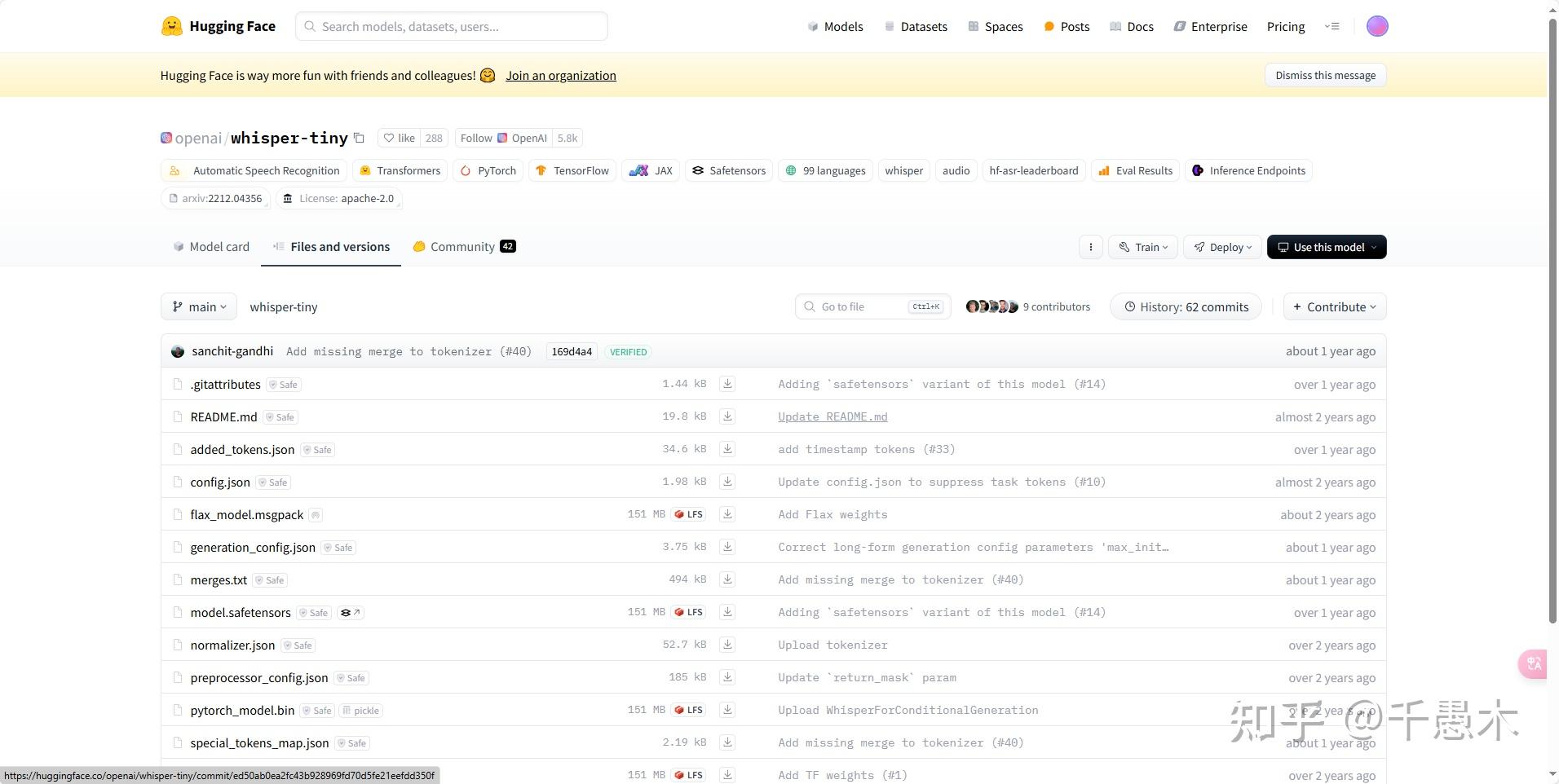
Task: Focus the Go to file input field
Action: pos(873,306)
